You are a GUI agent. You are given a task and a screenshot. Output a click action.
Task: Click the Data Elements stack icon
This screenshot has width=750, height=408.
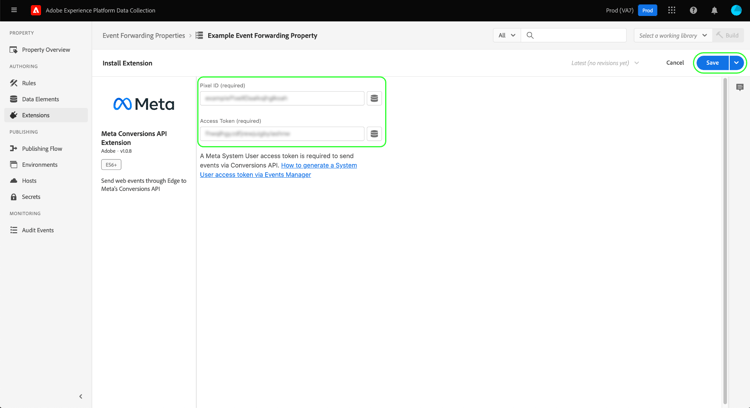[x=13, y=99]
